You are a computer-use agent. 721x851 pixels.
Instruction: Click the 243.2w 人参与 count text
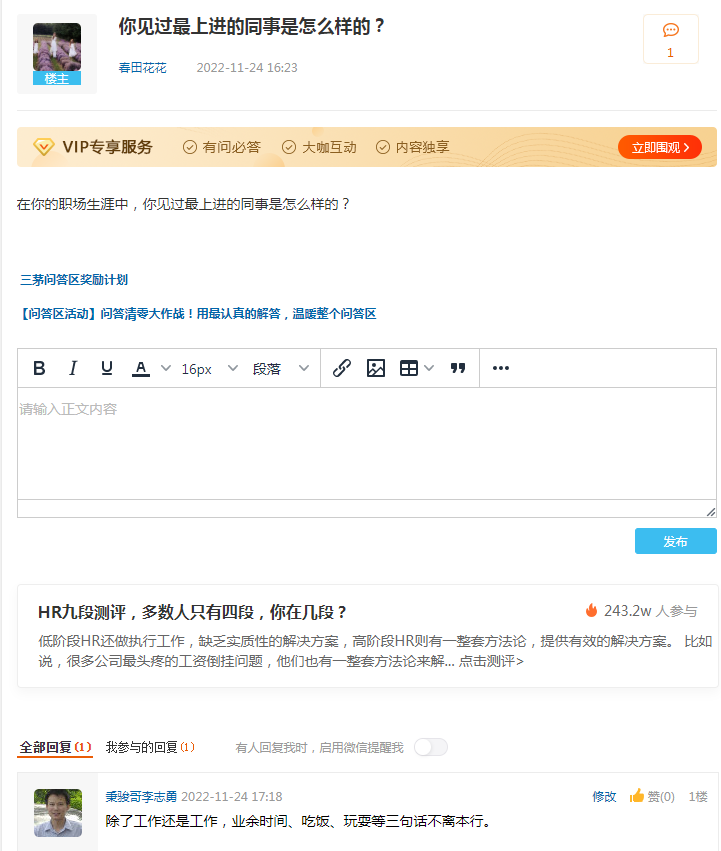pos(650,611)
